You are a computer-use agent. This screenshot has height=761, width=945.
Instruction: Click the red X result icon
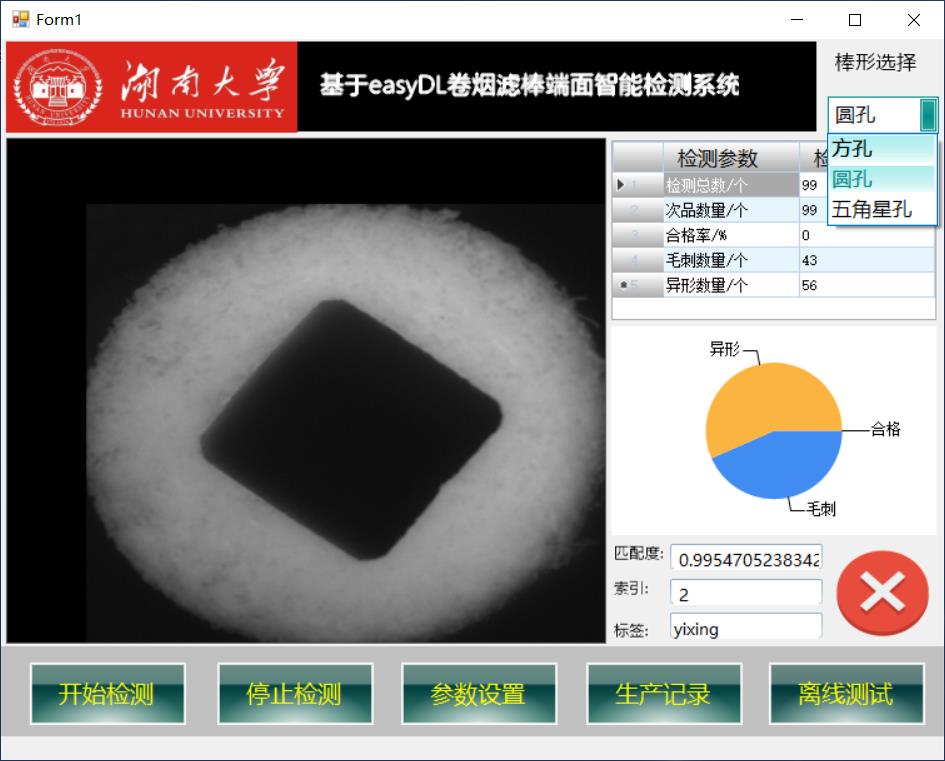click(x=882, y=593)
